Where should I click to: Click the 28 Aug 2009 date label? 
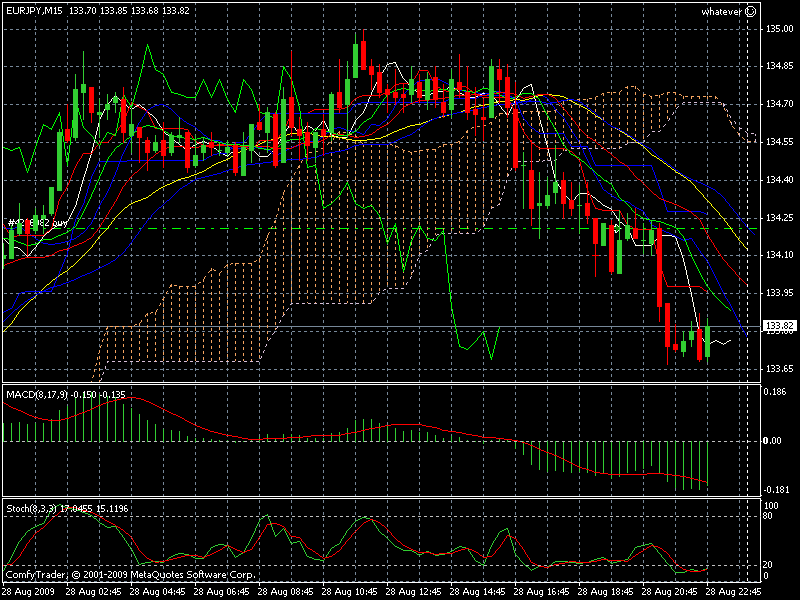tap(30, 591)
